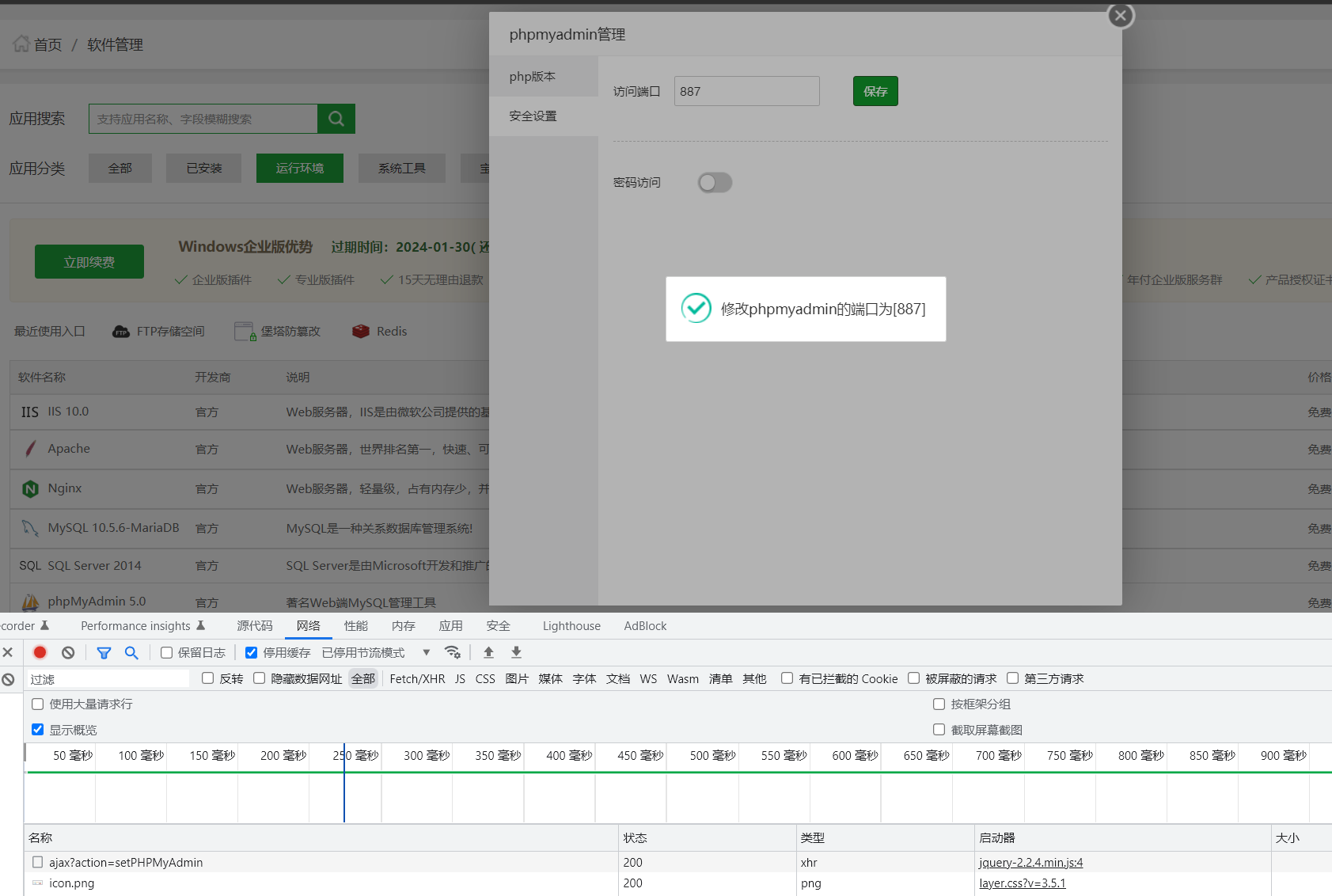
Task: Enable 保留日志 checkbox
Action: tap(166, 652)
